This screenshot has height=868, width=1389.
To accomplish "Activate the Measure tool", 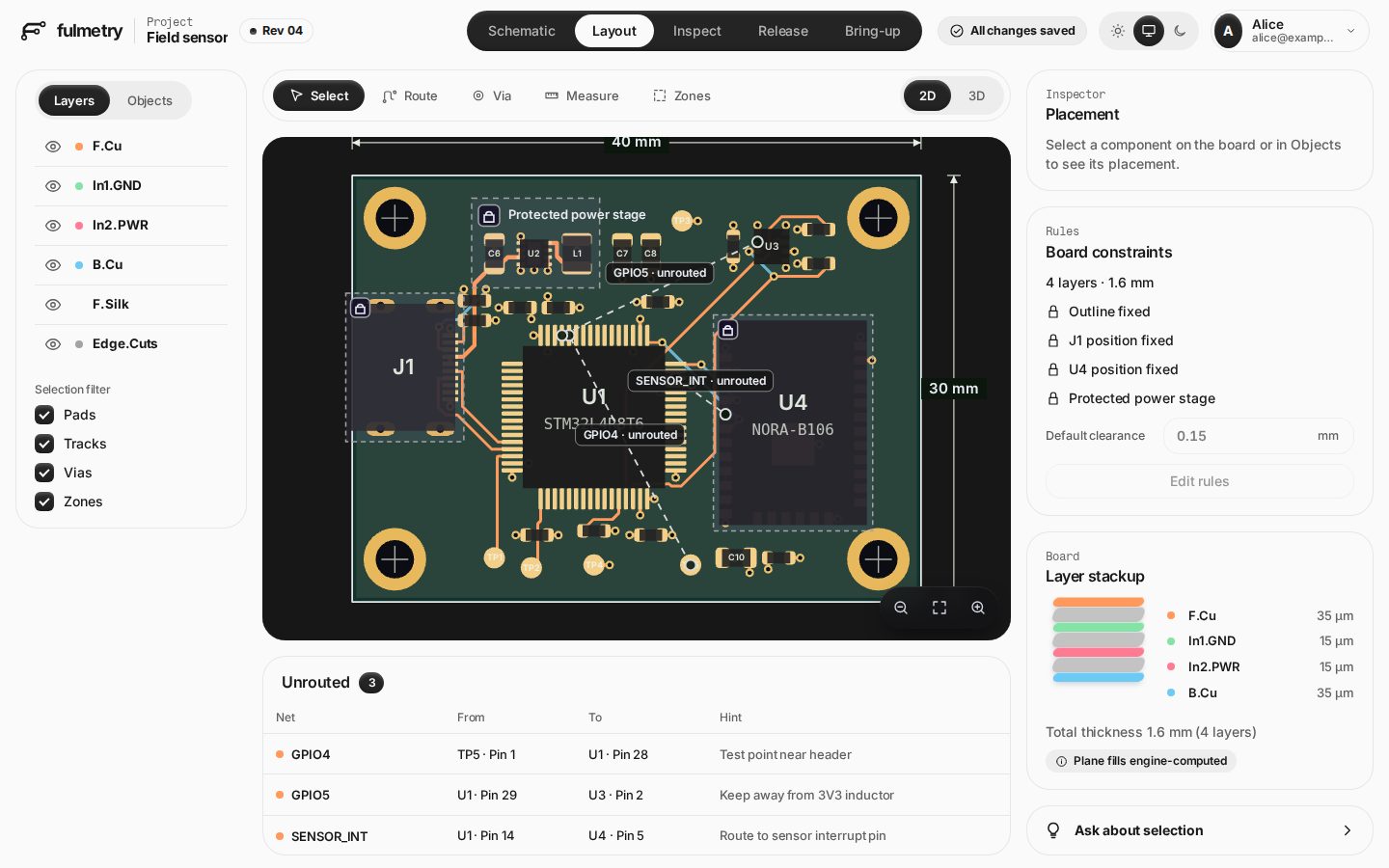I will (582, 95).
